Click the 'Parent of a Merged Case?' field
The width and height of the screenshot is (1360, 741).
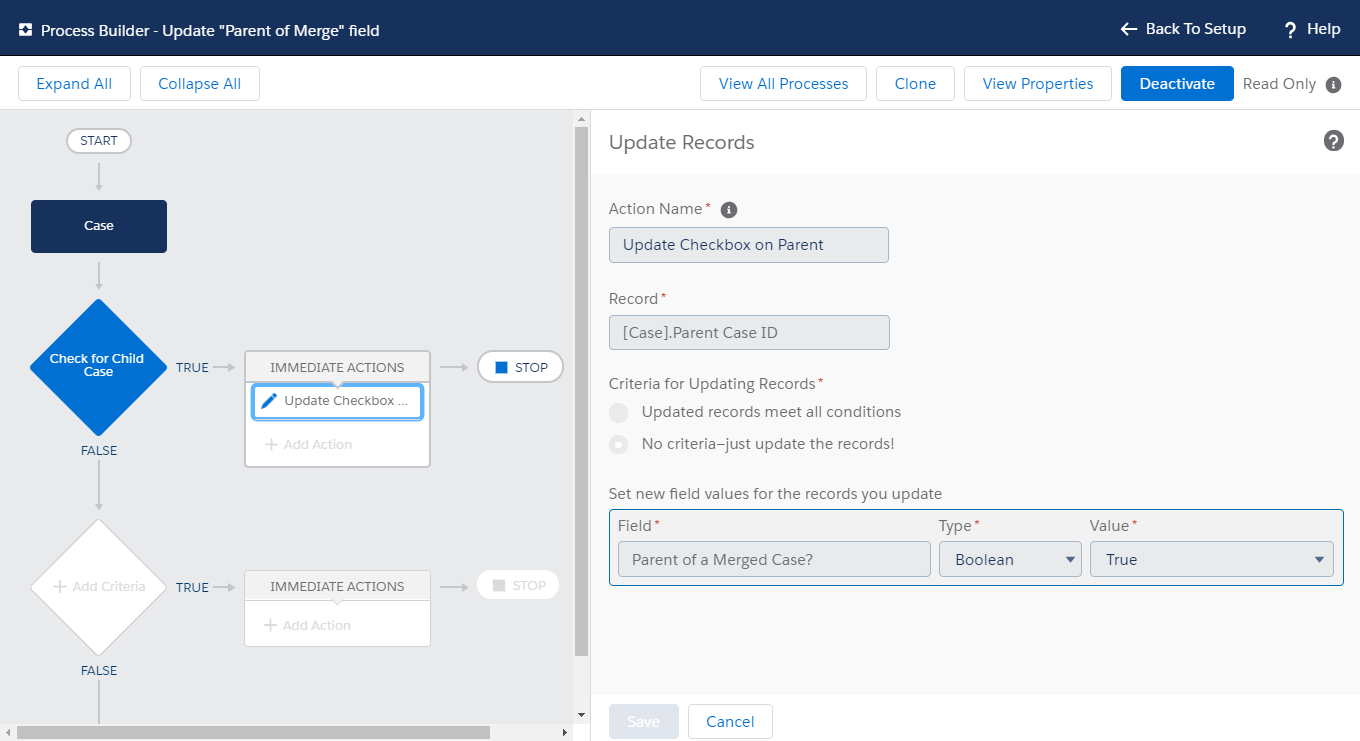(x=774, y=560)
